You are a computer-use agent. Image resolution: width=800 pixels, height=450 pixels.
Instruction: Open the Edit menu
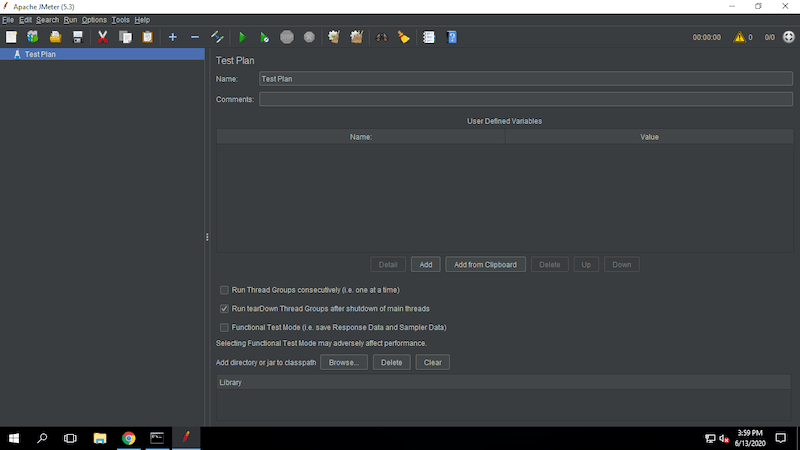pyautogui.click(x=25, y=20)
